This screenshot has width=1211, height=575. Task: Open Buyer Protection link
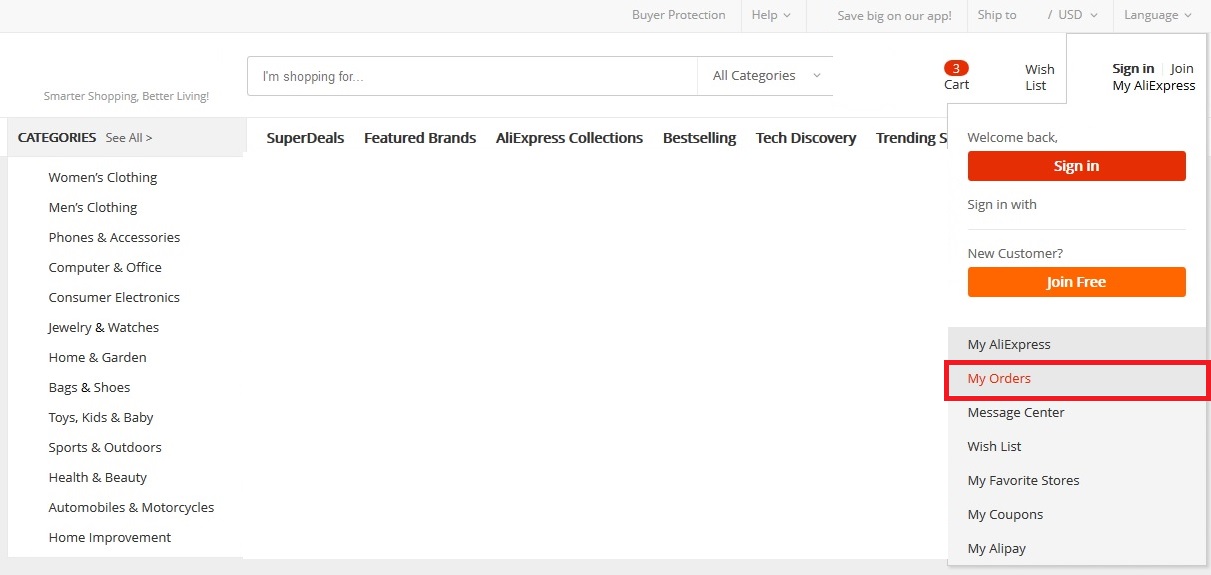click(679, 15)
